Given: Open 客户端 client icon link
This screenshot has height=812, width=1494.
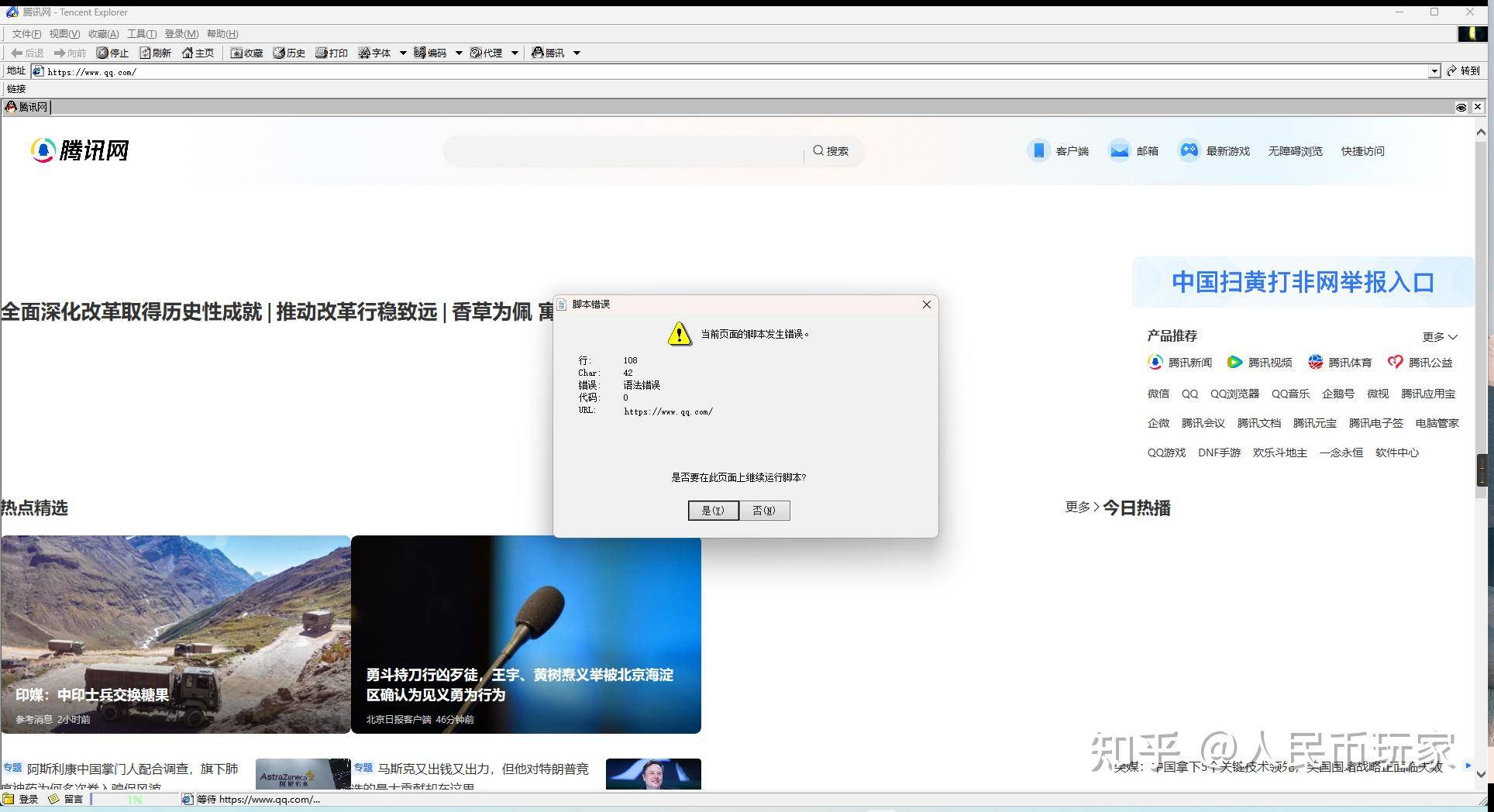Looking at the screenshot, I should [x=1058, y=150].
